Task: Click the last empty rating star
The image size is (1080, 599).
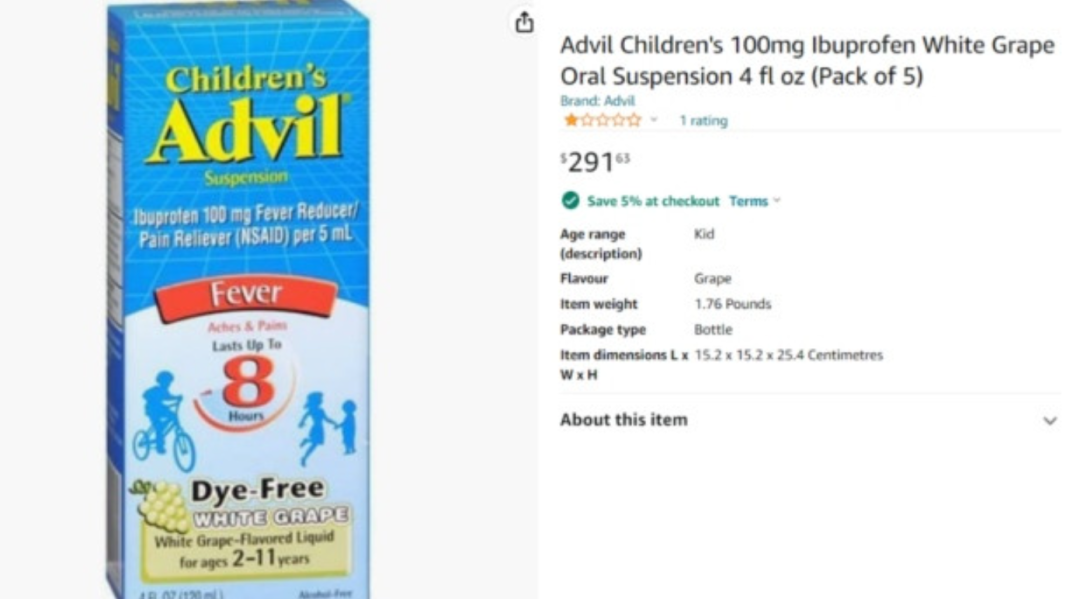Action: pos(634,120)
